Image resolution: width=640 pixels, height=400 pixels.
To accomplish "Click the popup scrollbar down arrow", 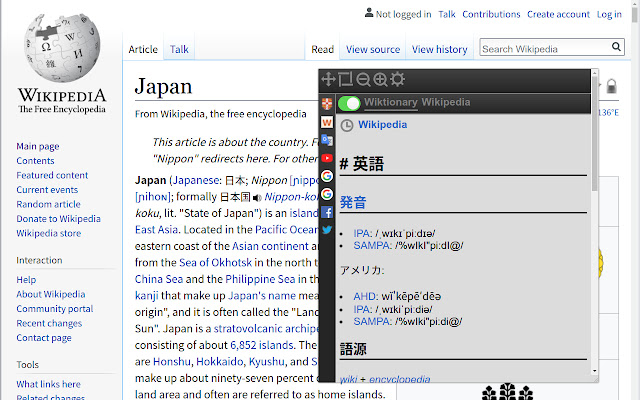I will 594,371.
